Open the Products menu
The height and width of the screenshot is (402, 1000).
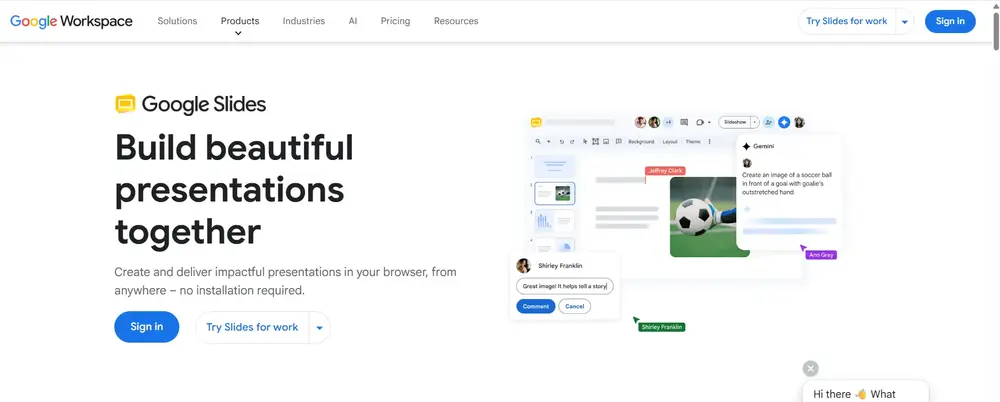[x=240, y=21]
